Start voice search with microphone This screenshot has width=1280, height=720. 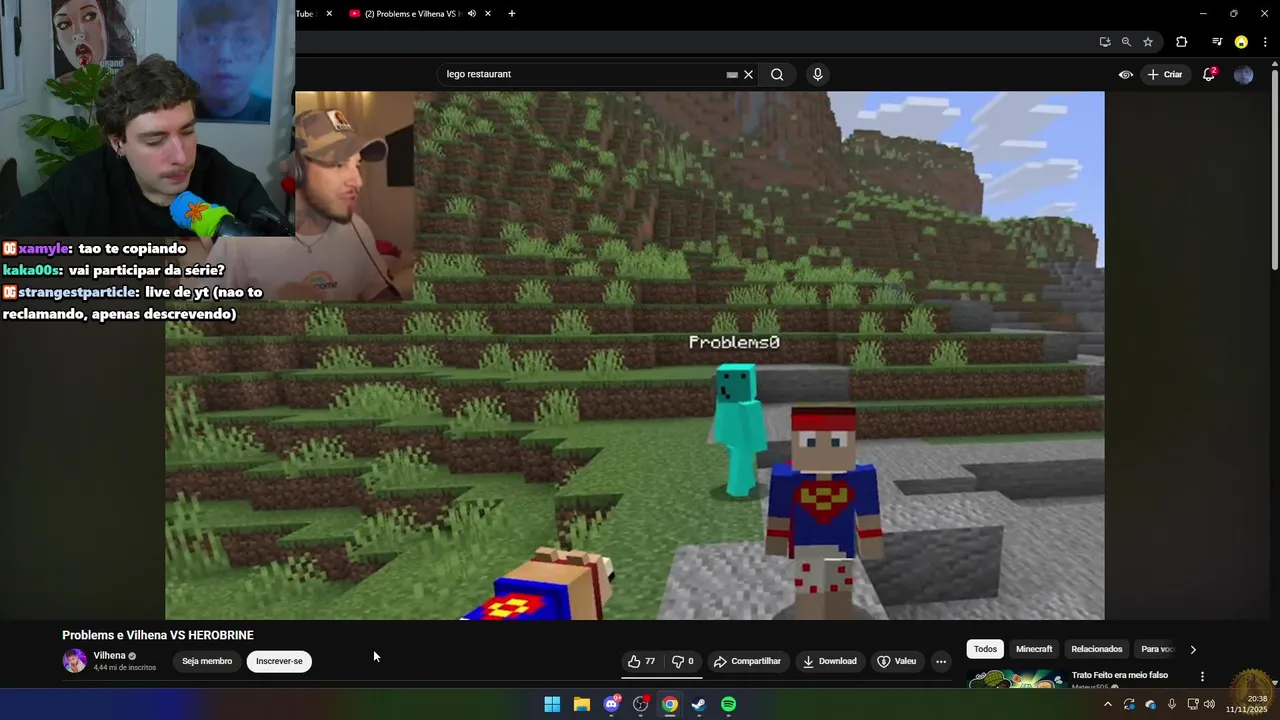point(818,74)
